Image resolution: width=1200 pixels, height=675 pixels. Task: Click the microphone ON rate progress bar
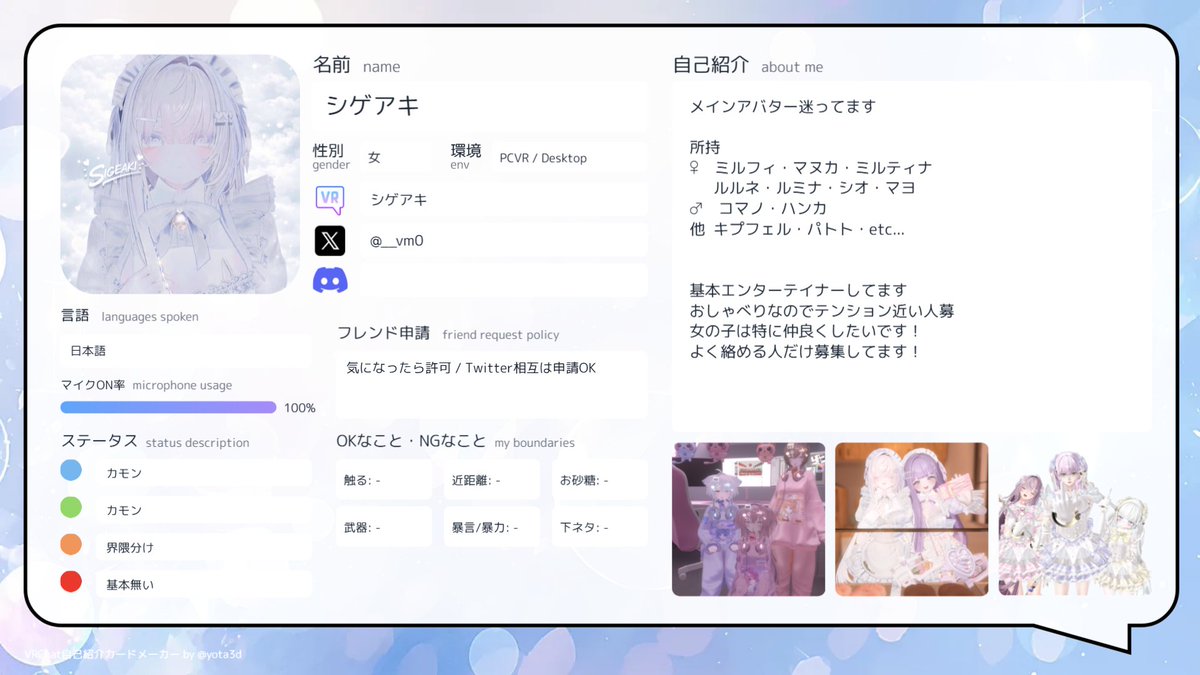168,407
